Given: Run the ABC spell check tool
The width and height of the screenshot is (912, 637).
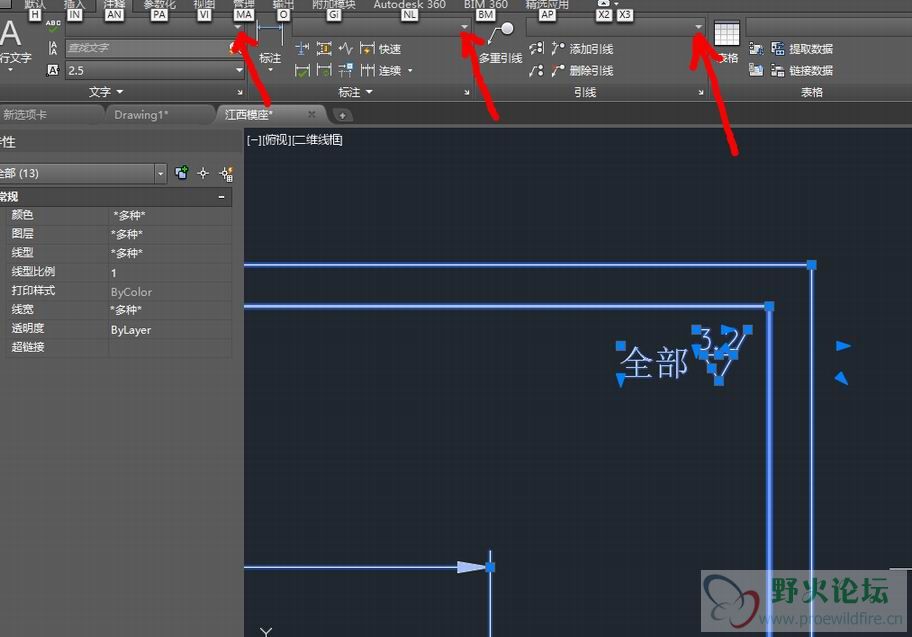Looking at the screenshot, I should pyautogui.click(x=53, y=26).
